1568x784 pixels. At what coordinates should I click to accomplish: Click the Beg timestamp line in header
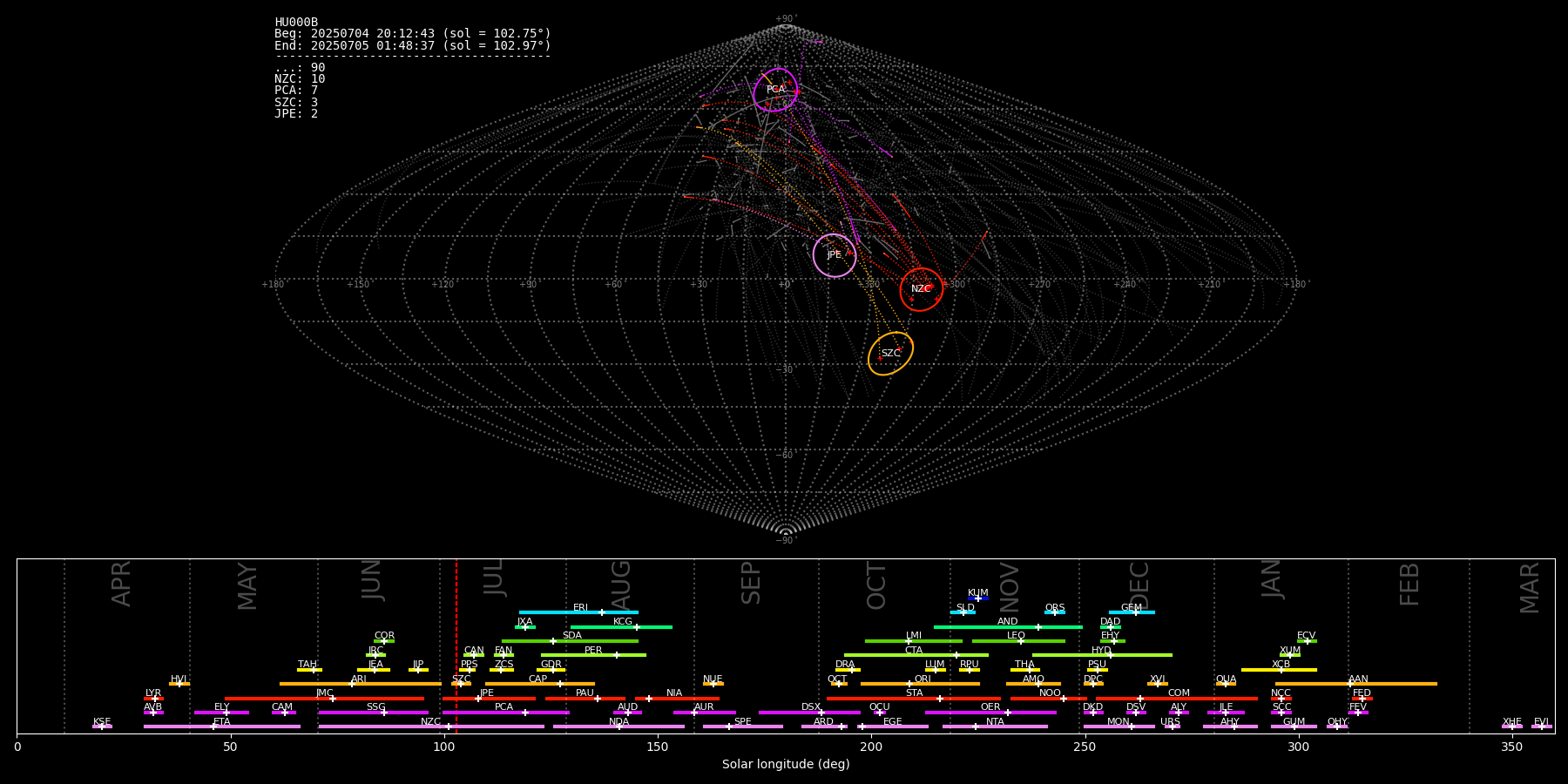413,34
